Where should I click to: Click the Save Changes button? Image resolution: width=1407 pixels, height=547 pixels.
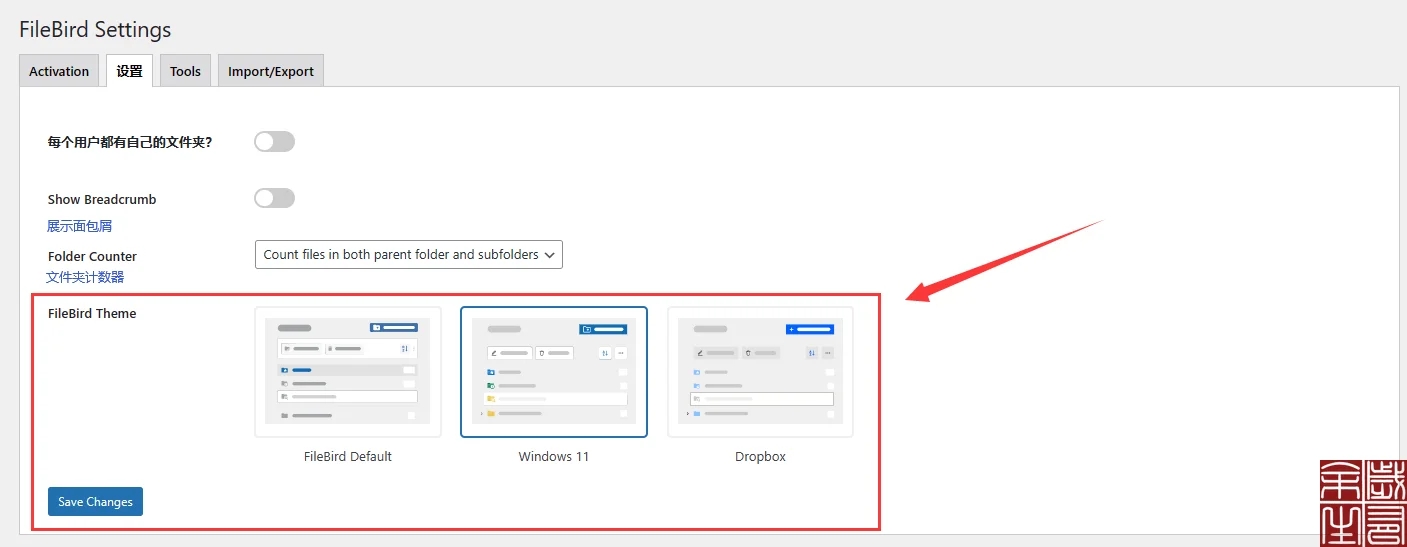pos(95,501)
